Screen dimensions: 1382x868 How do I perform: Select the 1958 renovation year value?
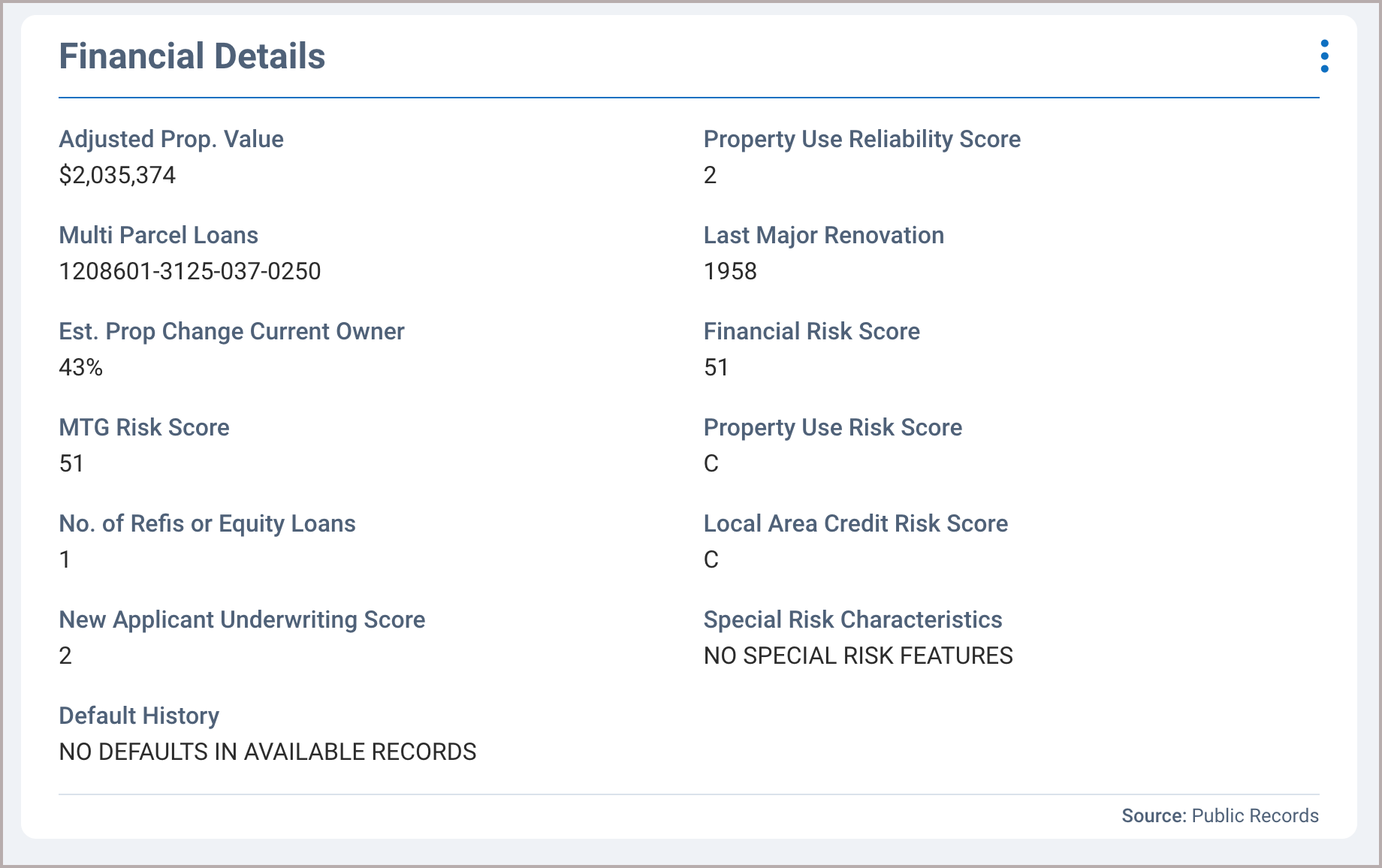[729, 271]
